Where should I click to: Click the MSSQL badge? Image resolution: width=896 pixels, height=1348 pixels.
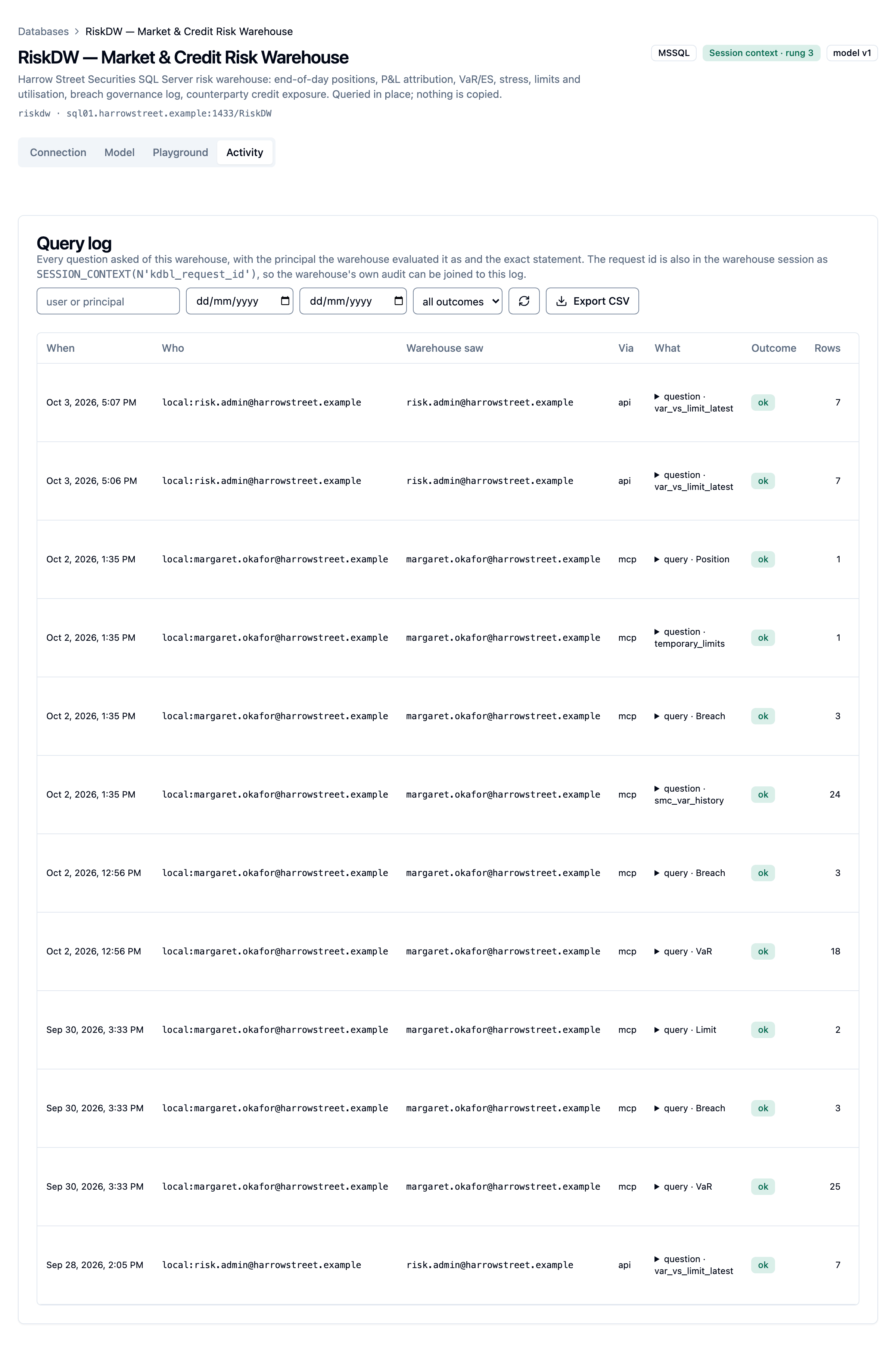coord(674,53)
